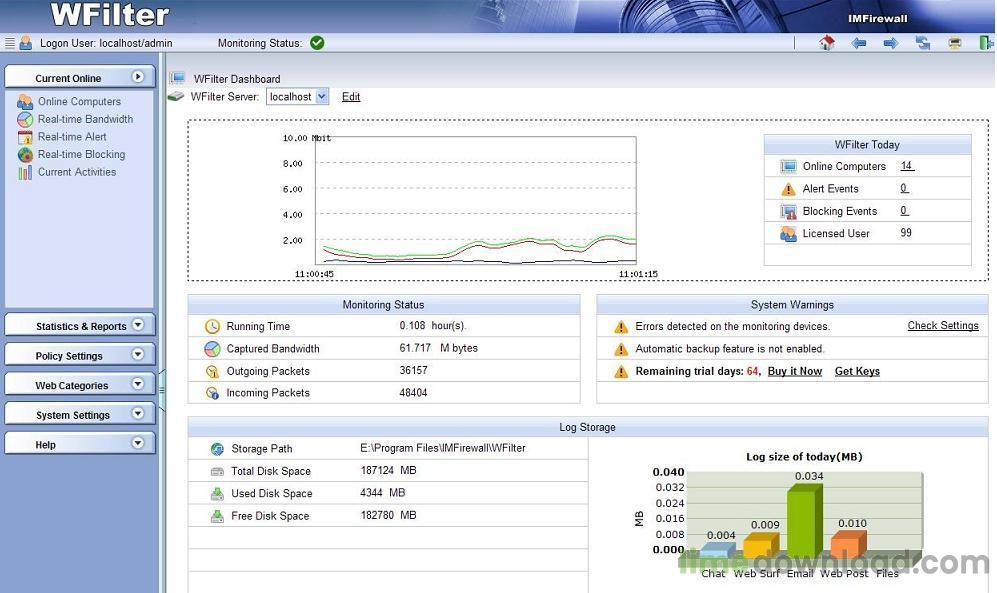Open Alert Events count link

[904, 188]
